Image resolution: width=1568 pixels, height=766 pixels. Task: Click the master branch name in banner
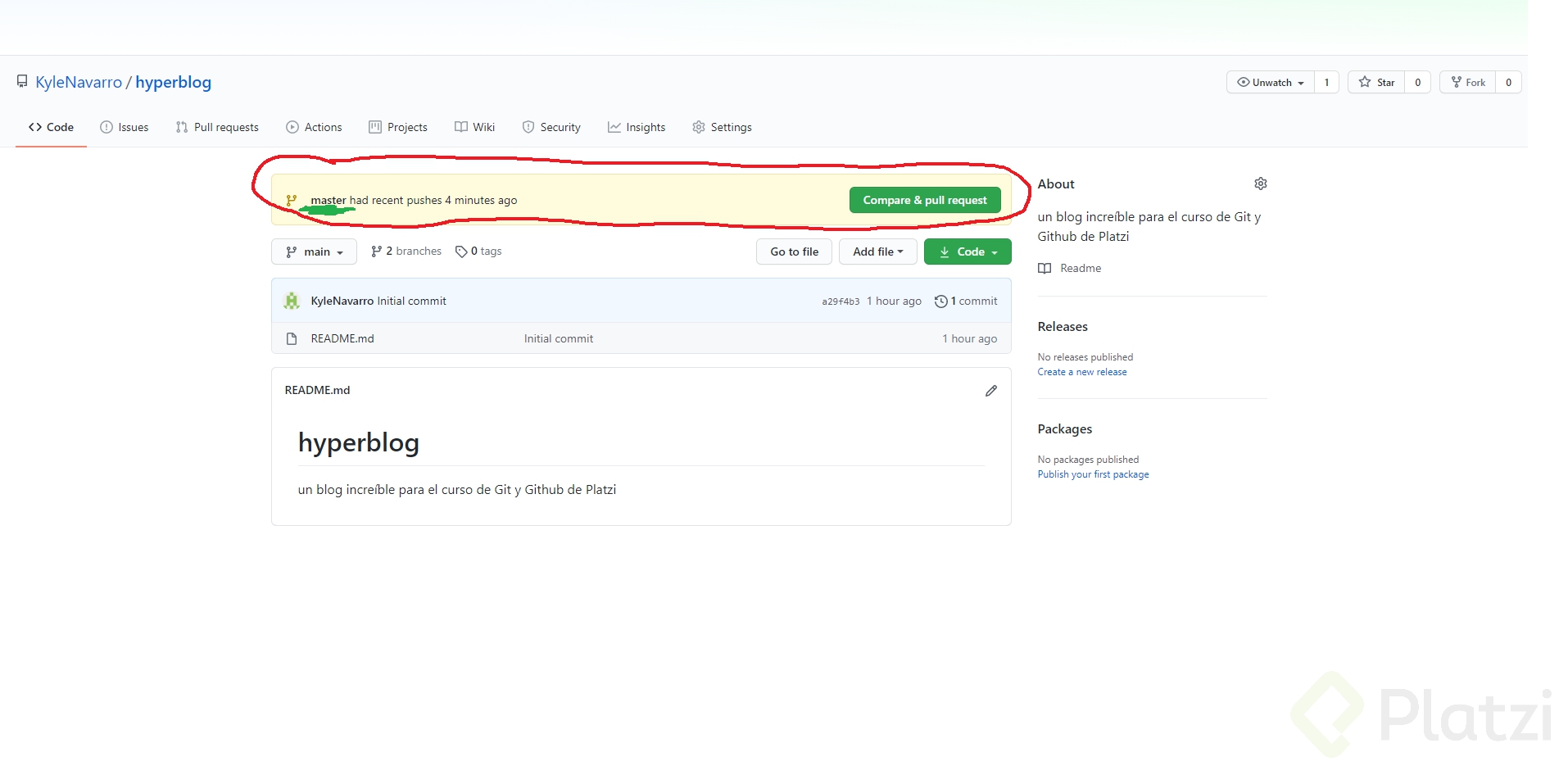point(329,200)
